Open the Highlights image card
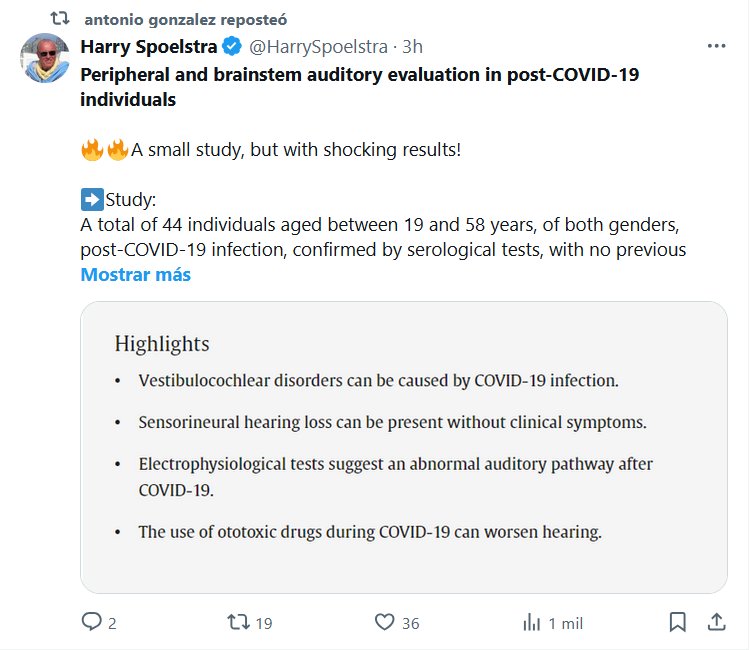756x650 pixels. (x=403, y=446)
